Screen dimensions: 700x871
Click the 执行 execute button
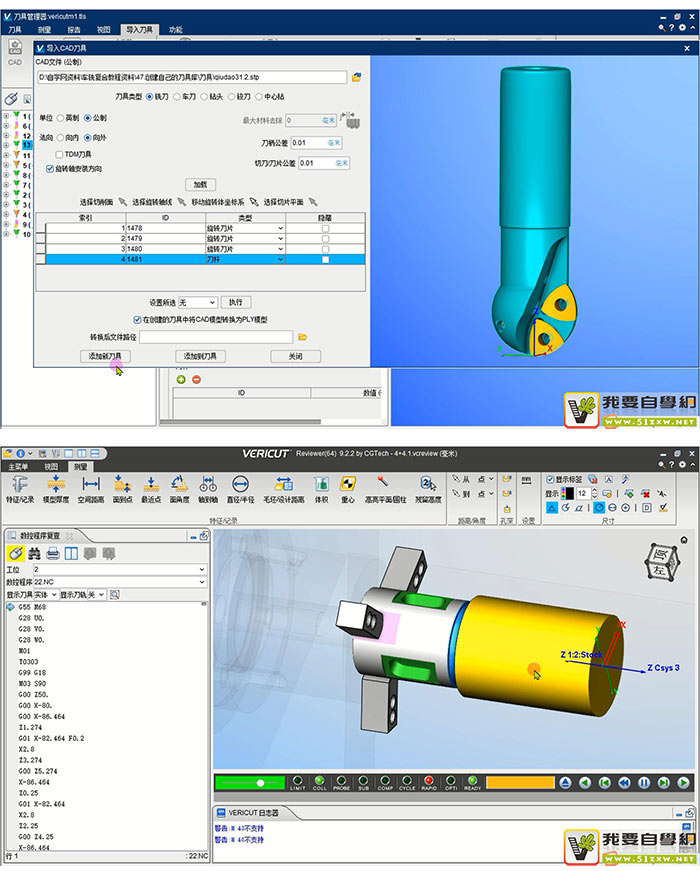coord(236,302)
